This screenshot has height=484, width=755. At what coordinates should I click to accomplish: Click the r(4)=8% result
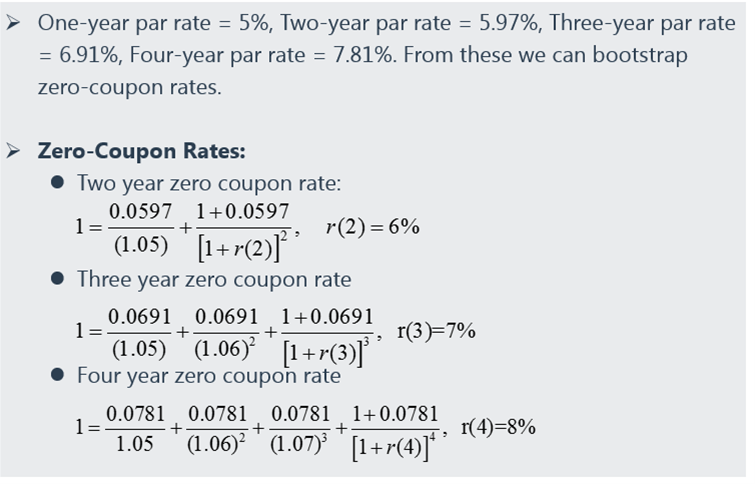(498, 427)
